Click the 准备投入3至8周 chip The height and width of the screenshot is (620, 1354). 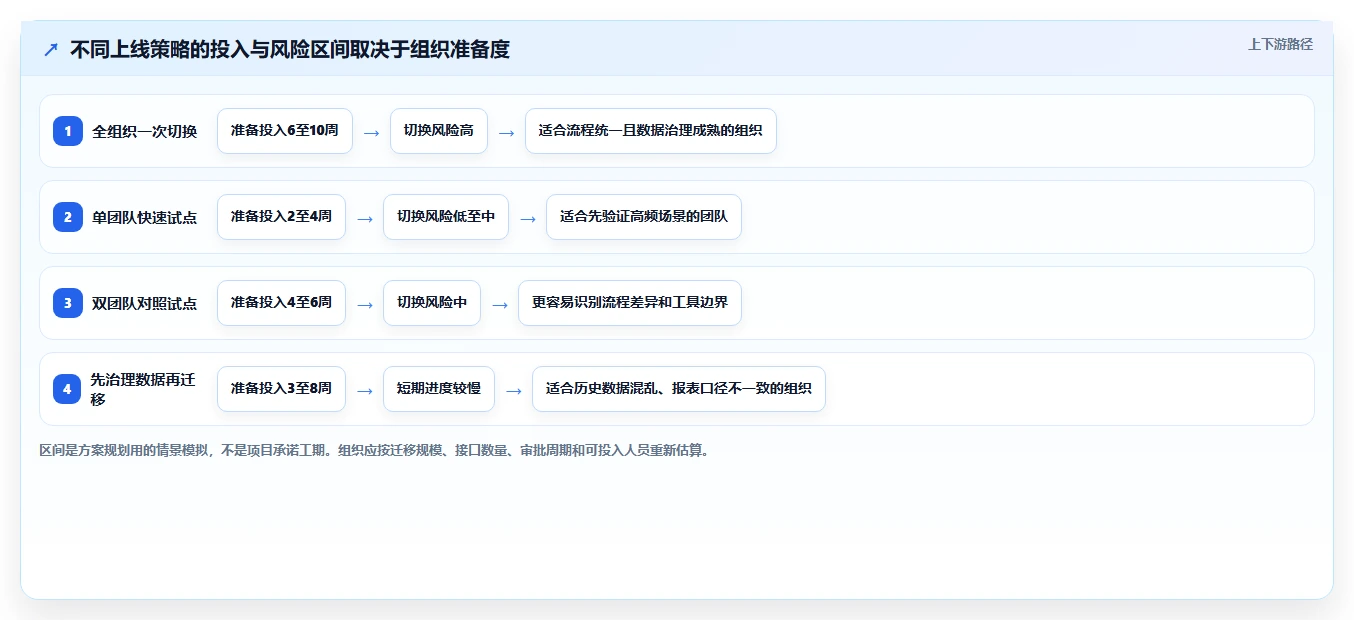point(281,389)
